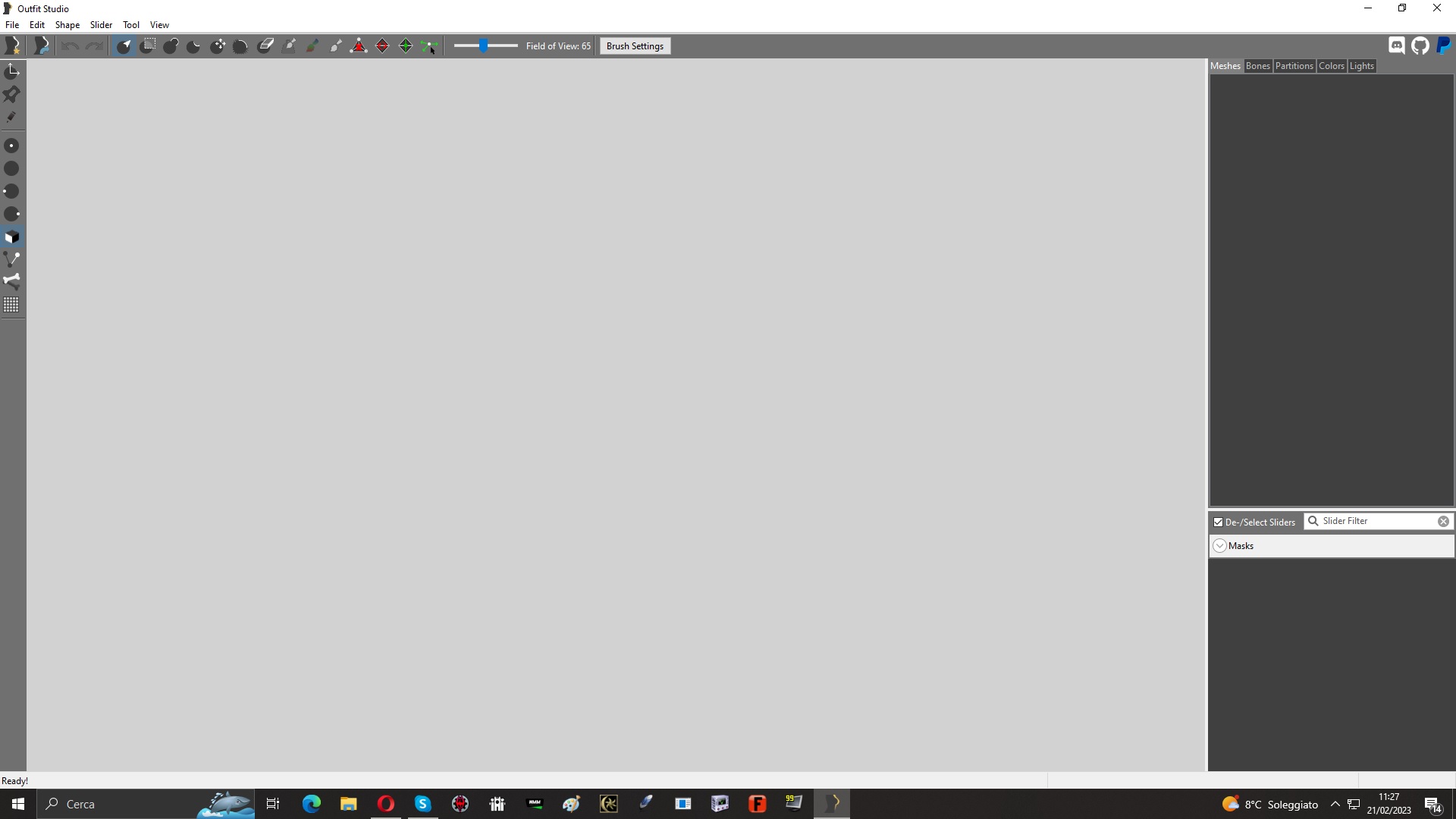This screenshot has height=819, width=1456.
Task: Click the view button with centered dot
Action: [12, 146]
